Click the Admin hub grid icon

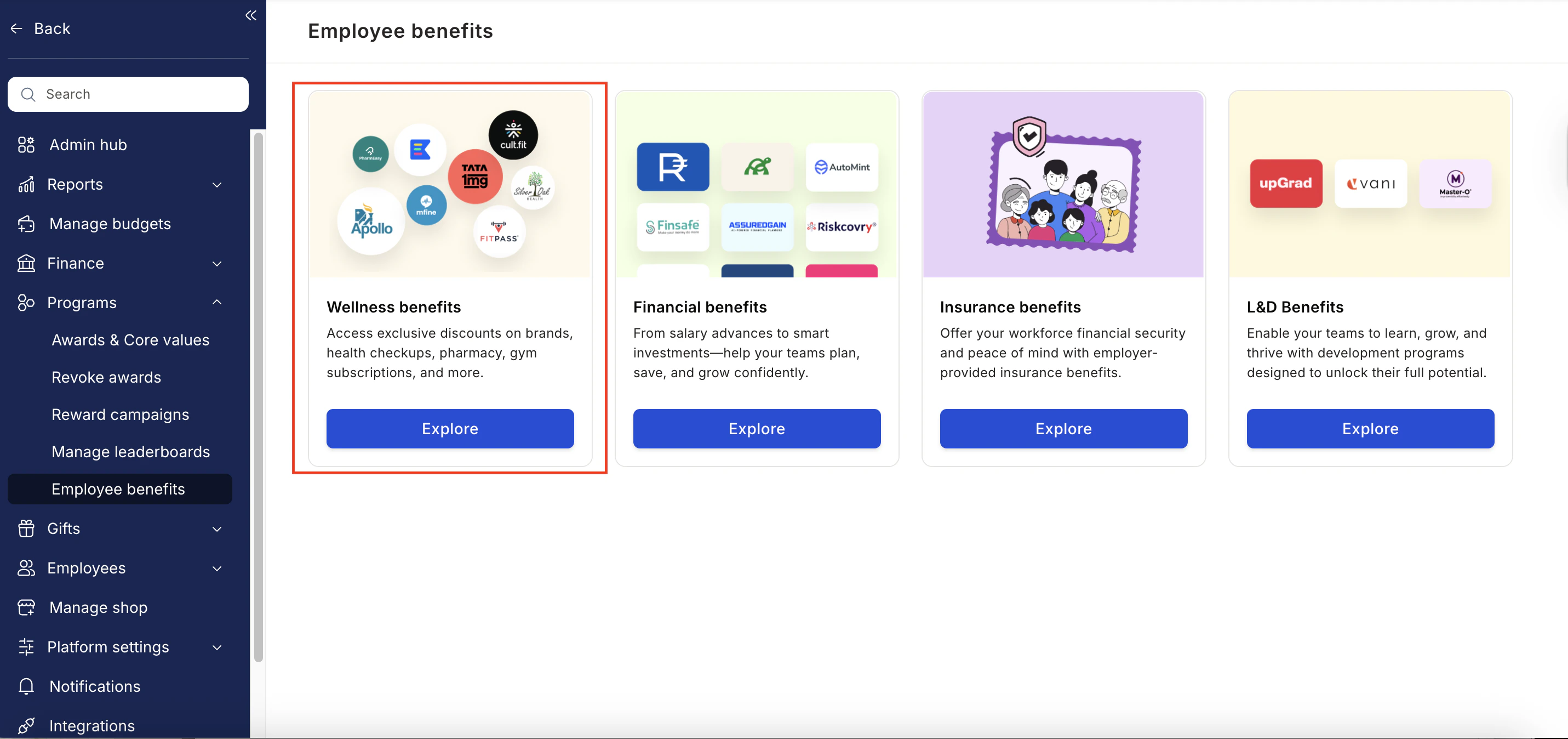(x=26, y=145)
